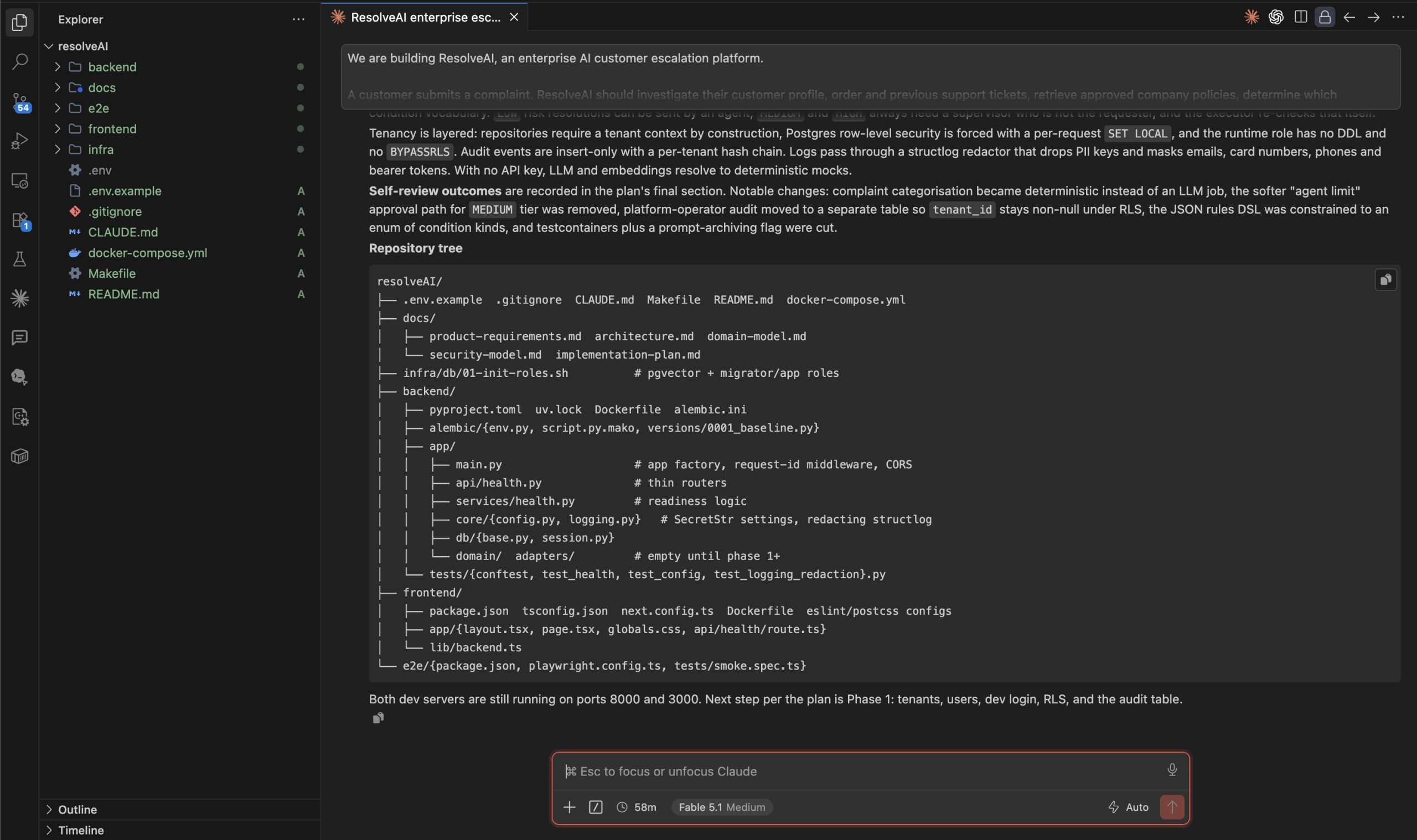Screen dimensions: 1417x840
Task: Open the Search view icon
Action: click(x=19, y=61)
